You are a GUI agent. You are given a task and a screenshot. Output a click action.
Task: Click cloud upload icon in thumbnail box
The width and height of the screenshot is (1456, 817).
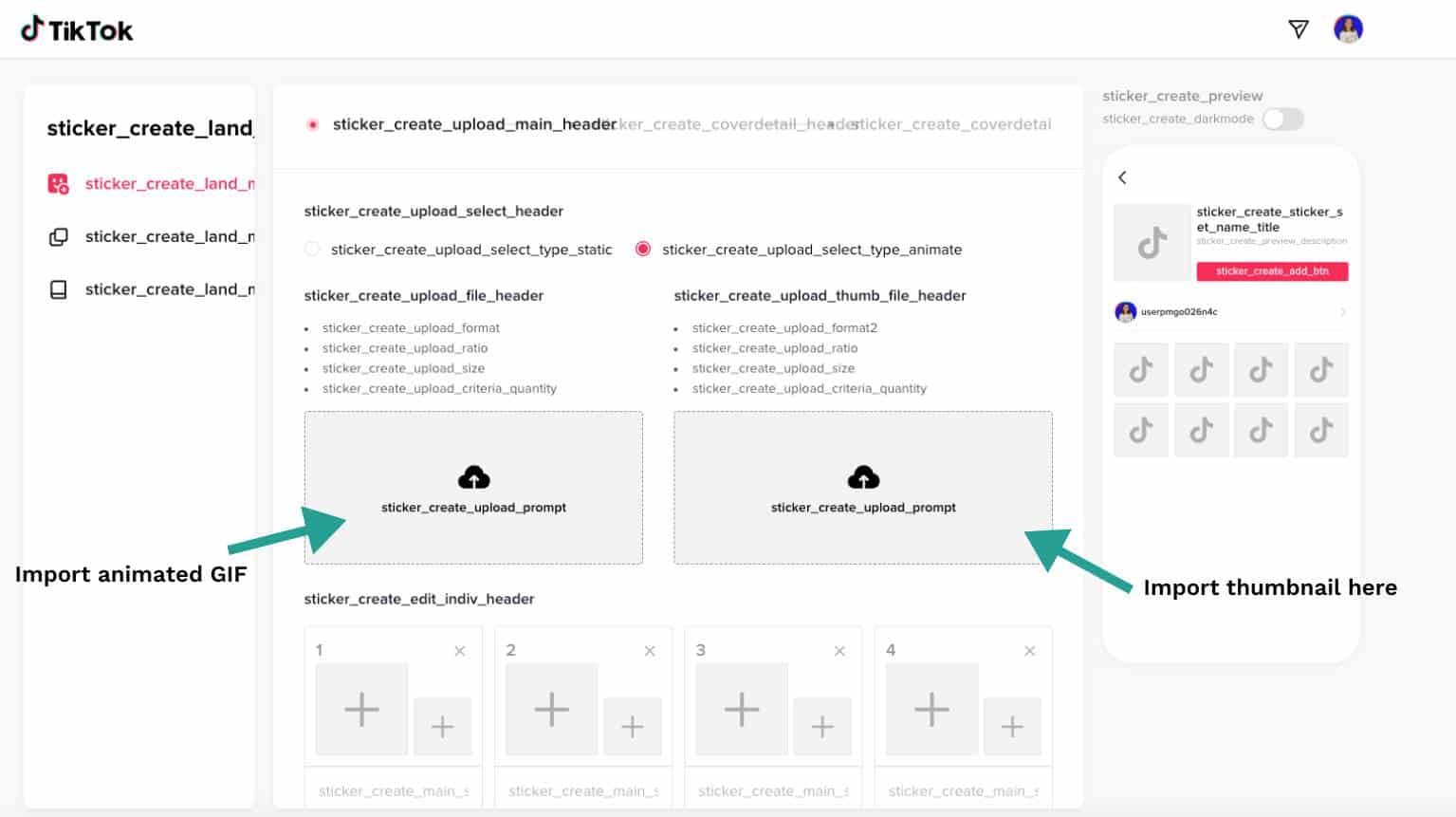coord(862,477)
